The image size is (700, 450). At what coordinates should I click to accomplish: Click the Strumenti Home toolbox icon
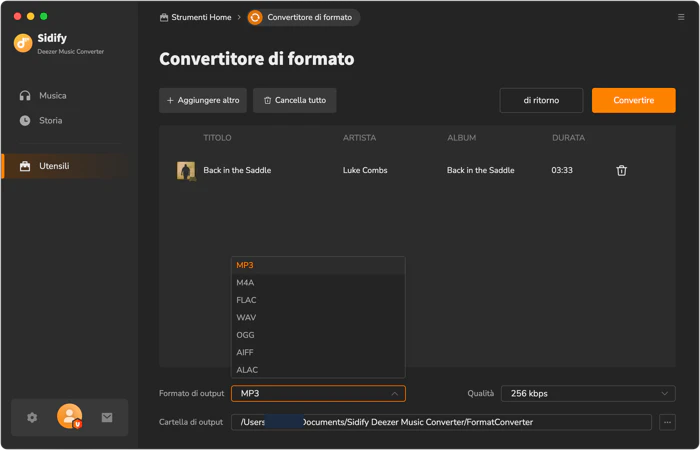tap(164, 17)
